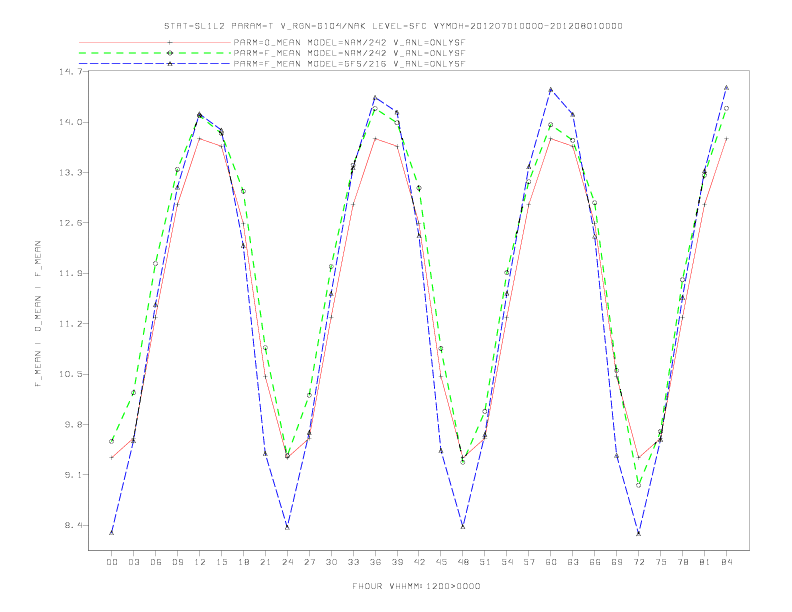
Task: Select legend entry PARM=F_MEAN MODEL=NAM/242
Action: (x=349, y=53)
